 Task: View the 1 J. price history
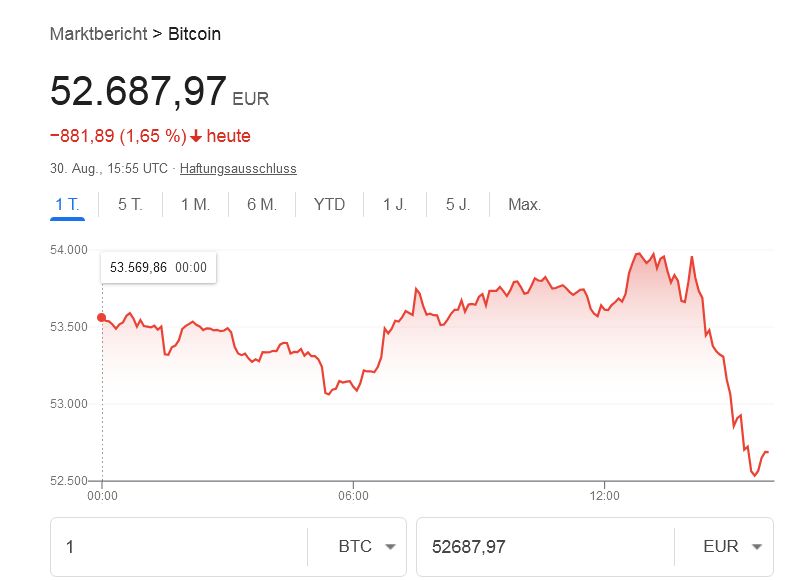[395, 205]
